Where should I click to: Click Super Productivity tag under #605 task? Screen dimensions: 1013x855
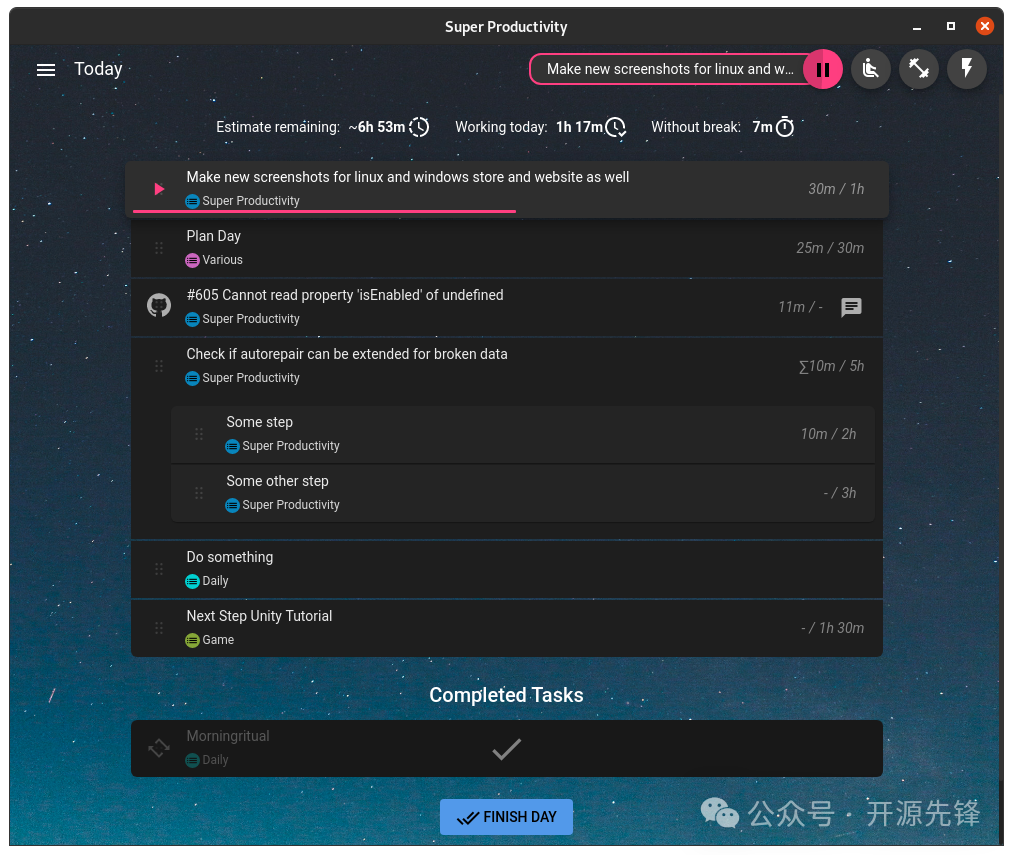[242, 319]
